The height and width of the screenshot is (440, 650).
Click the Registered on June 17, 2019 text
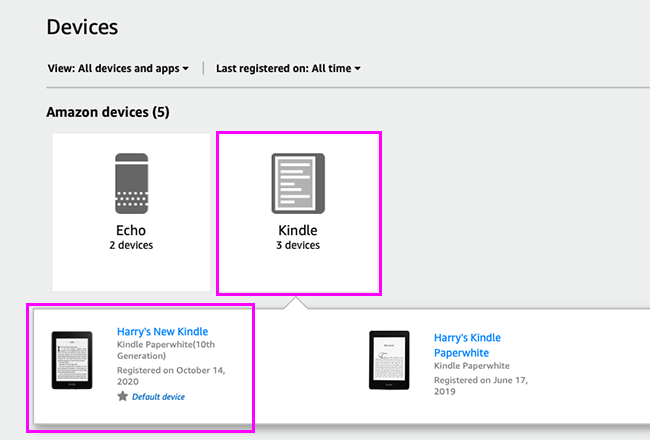point(482,385)
